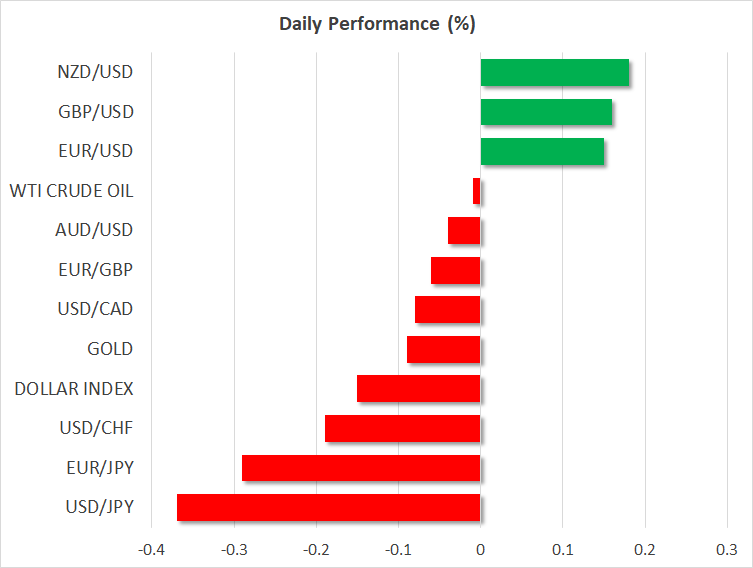Select the longest red USD/JPY bar

[x=329, y=507]
